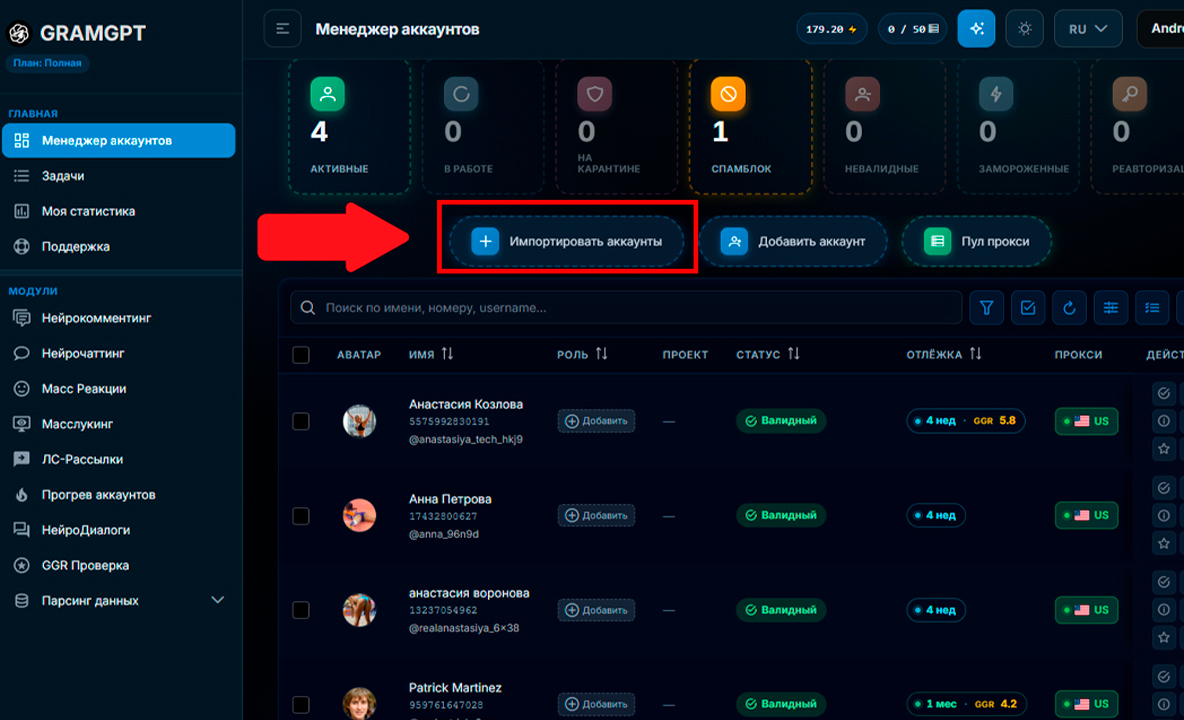The width and height of the screenshot is (1184, 720).
Task: Click the GGR Проверка star icon
Action: coord(22,565)
